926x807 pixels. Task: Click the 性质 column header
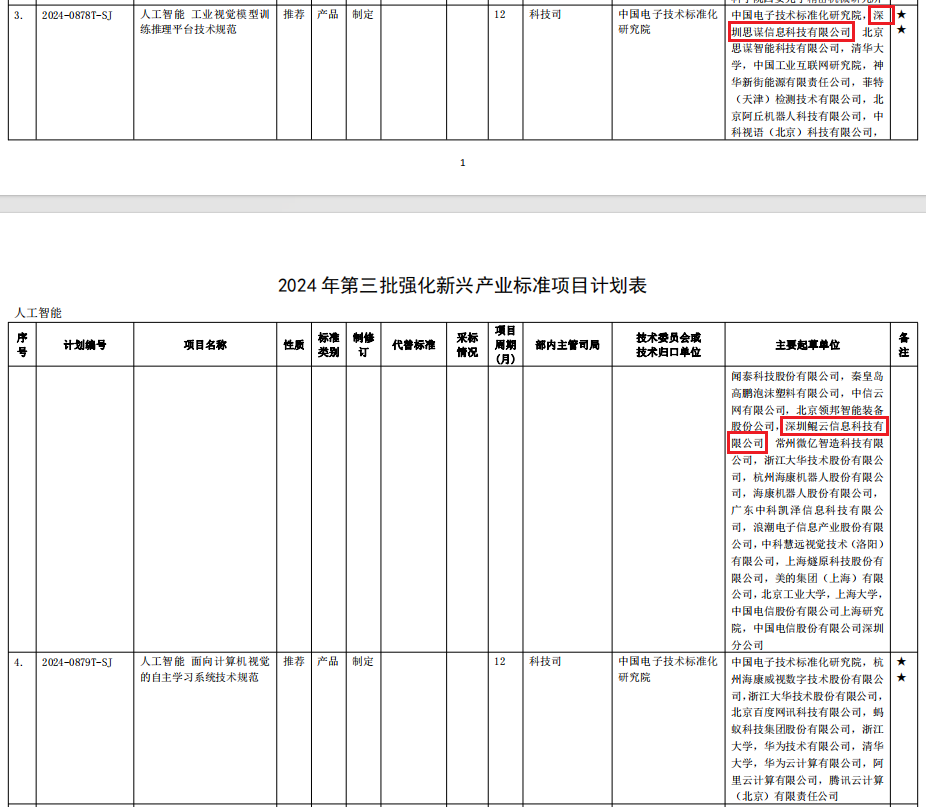[x=294, y=345]
